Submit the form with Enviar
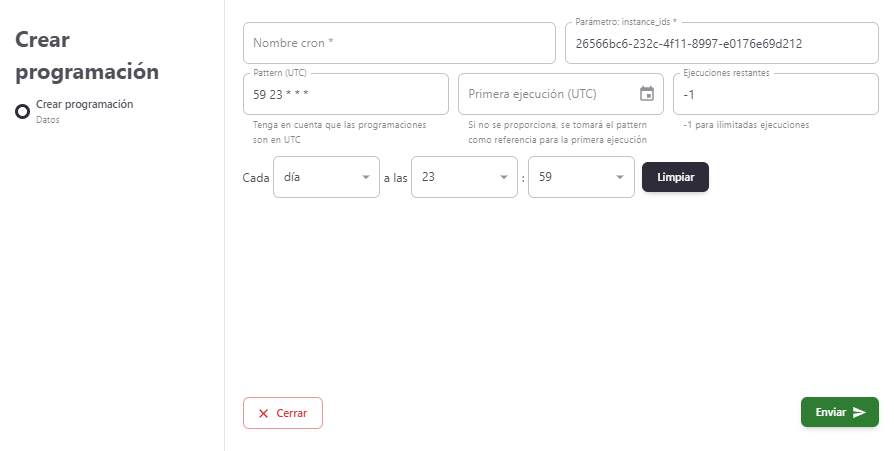The image size is (894, 451). 839,412
